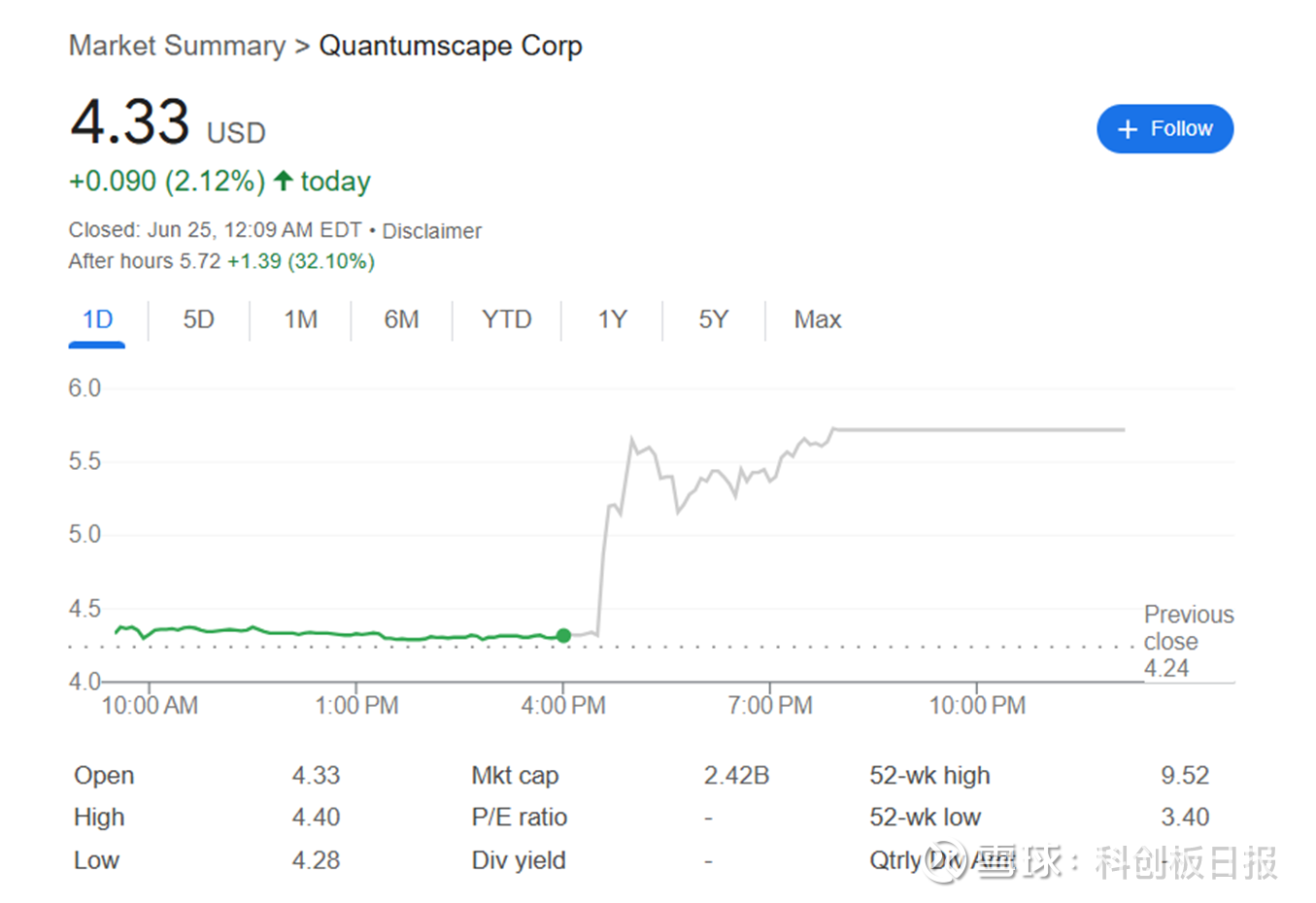Select the 1D time range tab
Image resolution: width=1316 pixels, height=903 pixels.
tap(97, 319)
